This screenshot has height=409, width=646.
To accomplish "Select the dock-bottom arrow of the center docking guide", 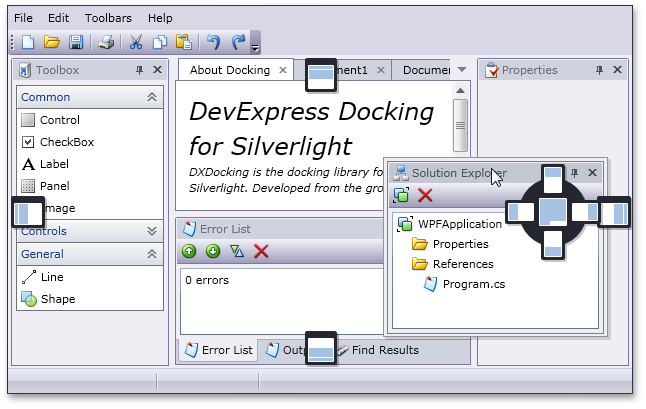I will click(552, 245).
